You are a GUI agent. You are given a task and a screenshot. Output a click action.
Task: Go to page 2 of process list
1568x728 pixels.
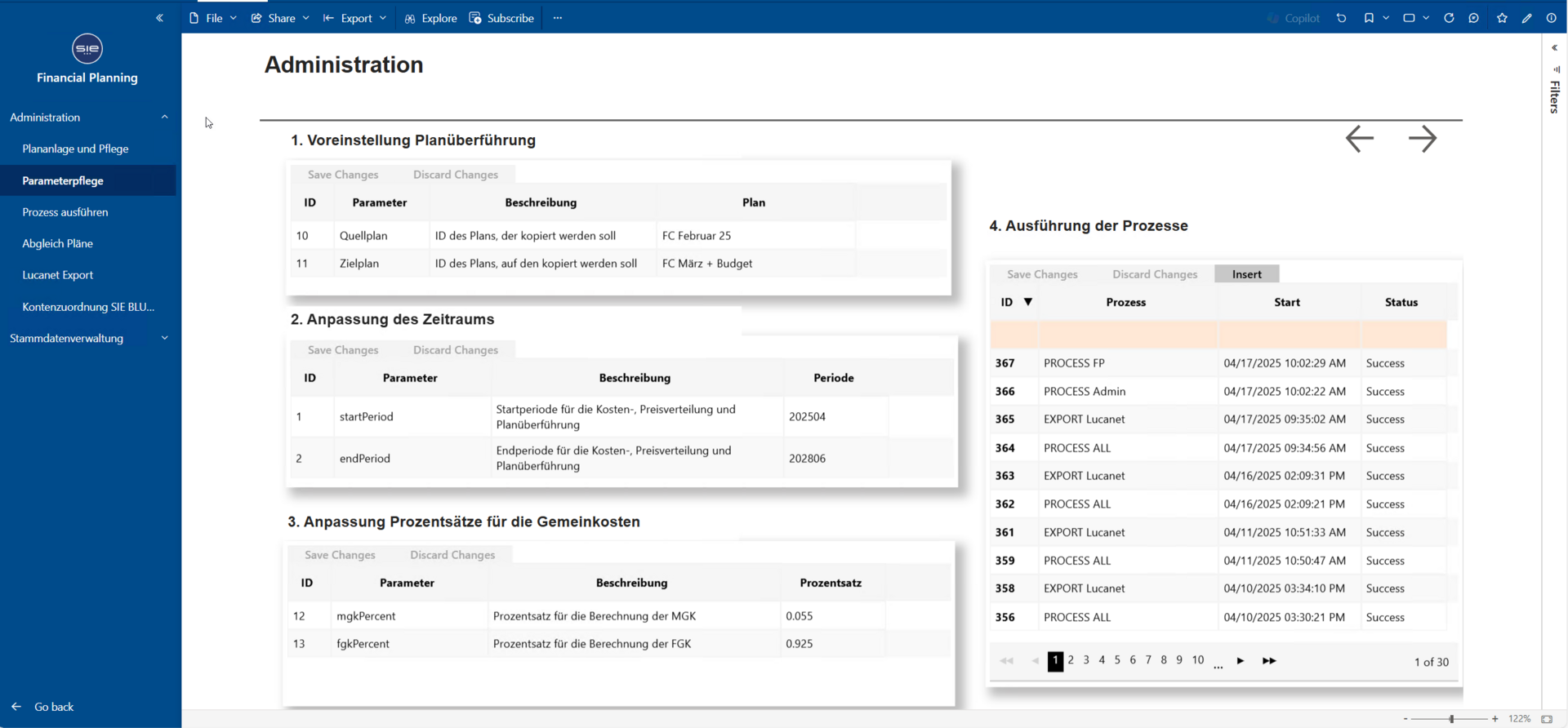pyautogui.click(x=1071, y=660)
